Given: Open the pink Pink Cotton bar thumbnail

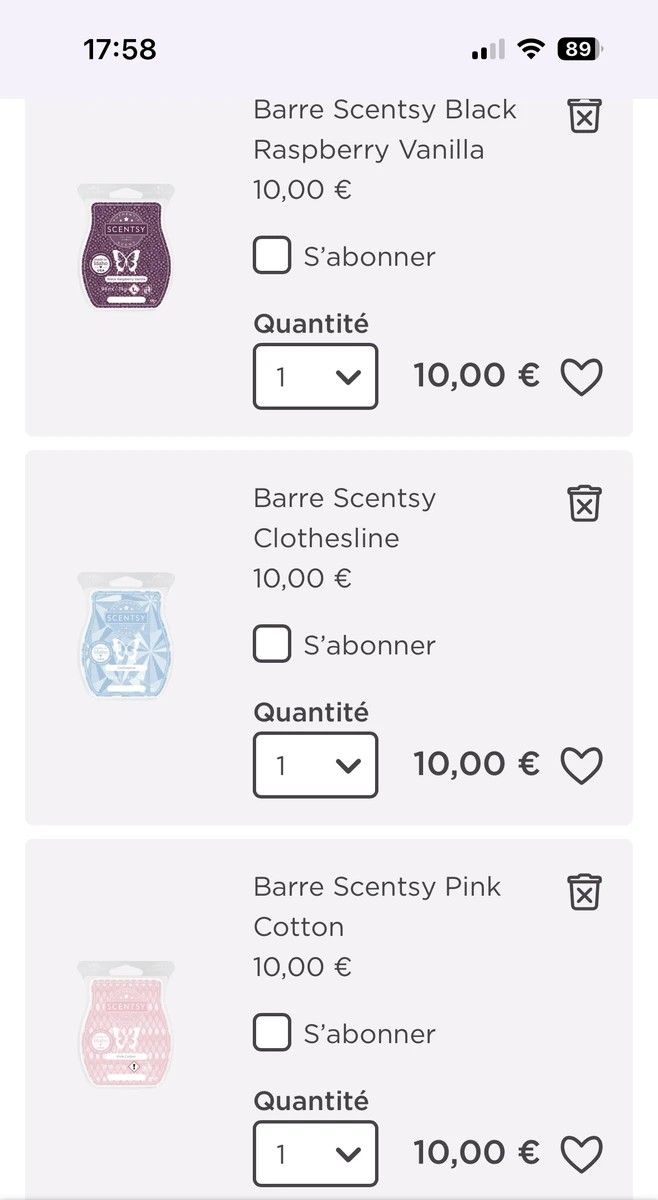Looking at the screenshot, I should pos(126,1024).
